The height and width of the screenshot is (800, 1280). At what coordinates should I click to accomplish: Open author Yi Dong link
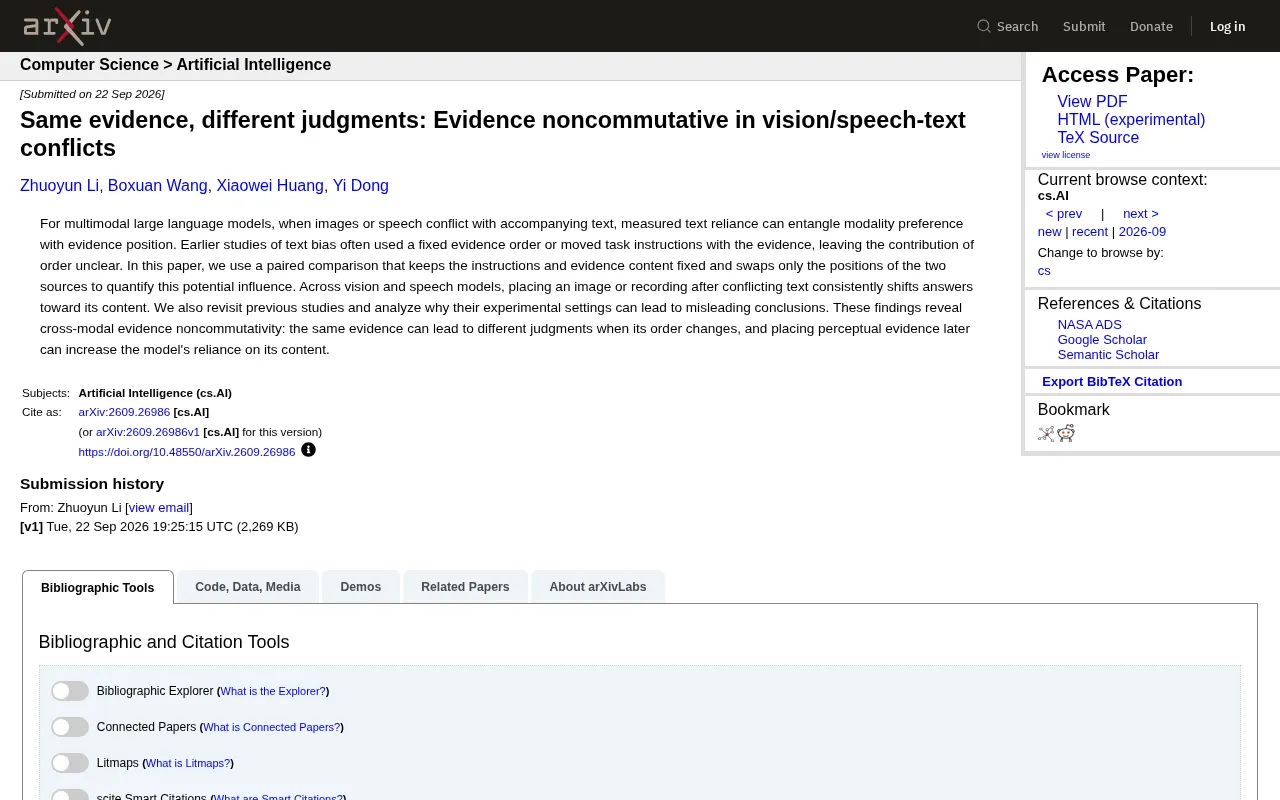point(361,186)
